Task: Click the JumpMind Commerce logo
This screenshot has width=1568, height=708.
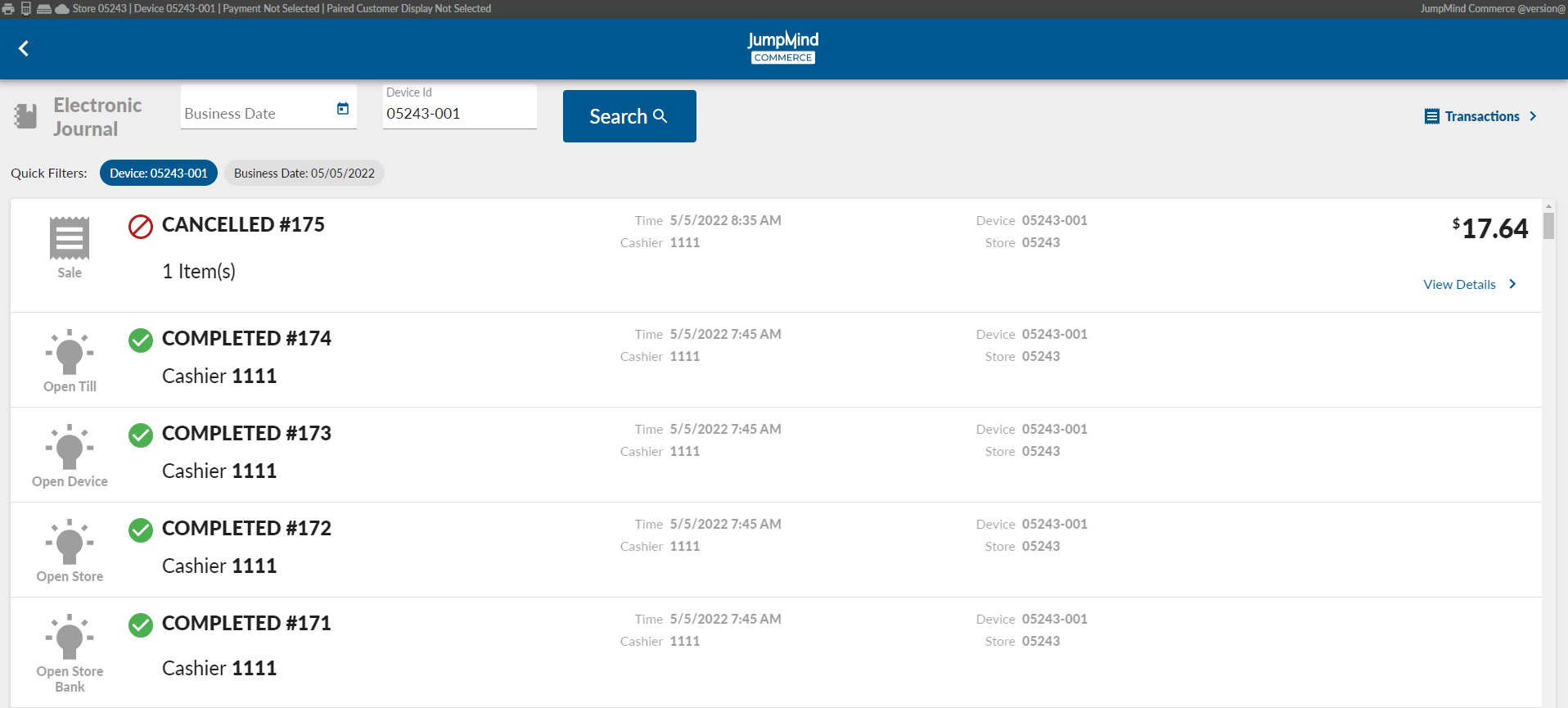Action: 783,47
